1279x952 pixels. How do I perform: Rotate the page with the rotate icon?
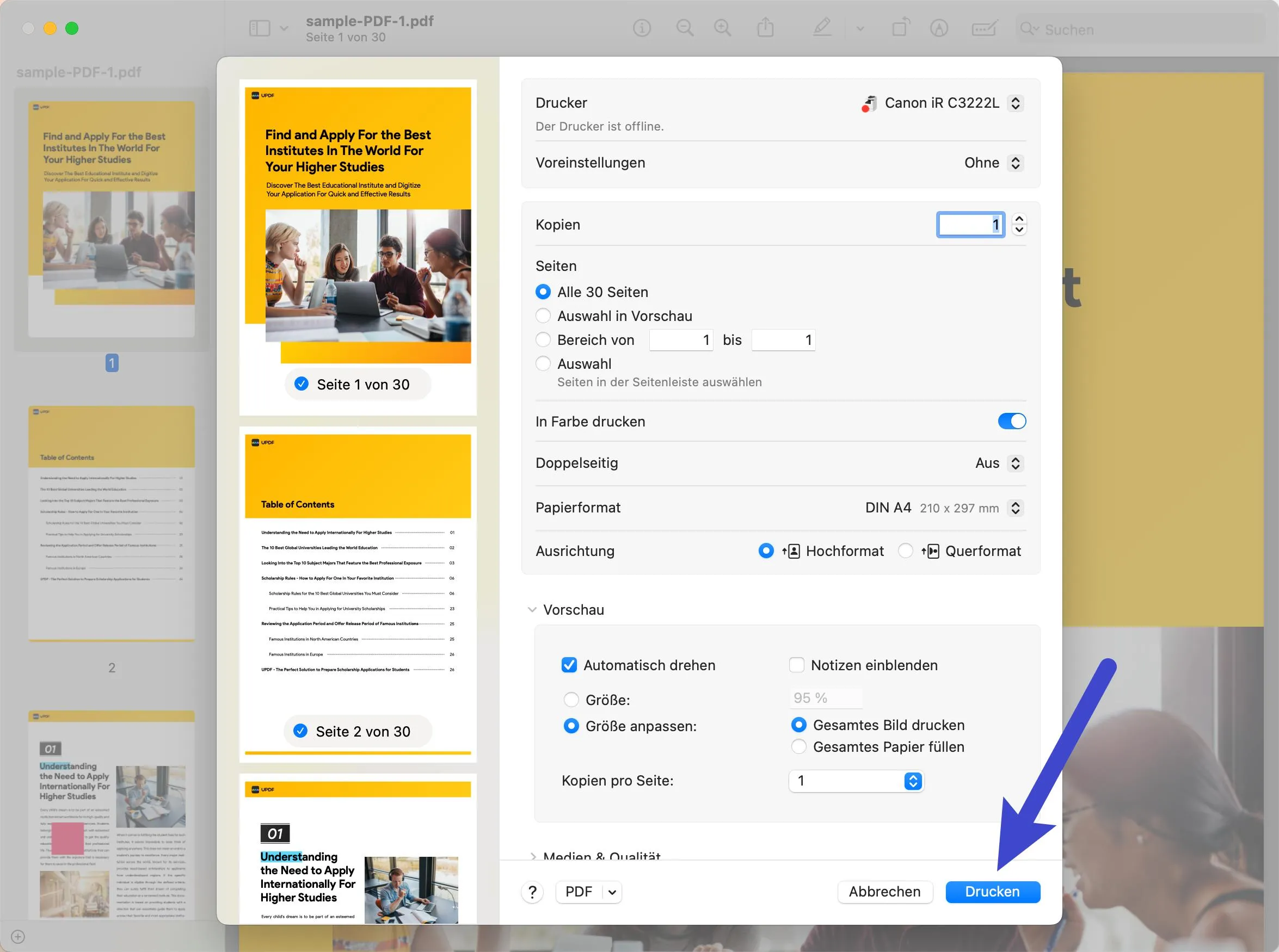pos(900,27)
